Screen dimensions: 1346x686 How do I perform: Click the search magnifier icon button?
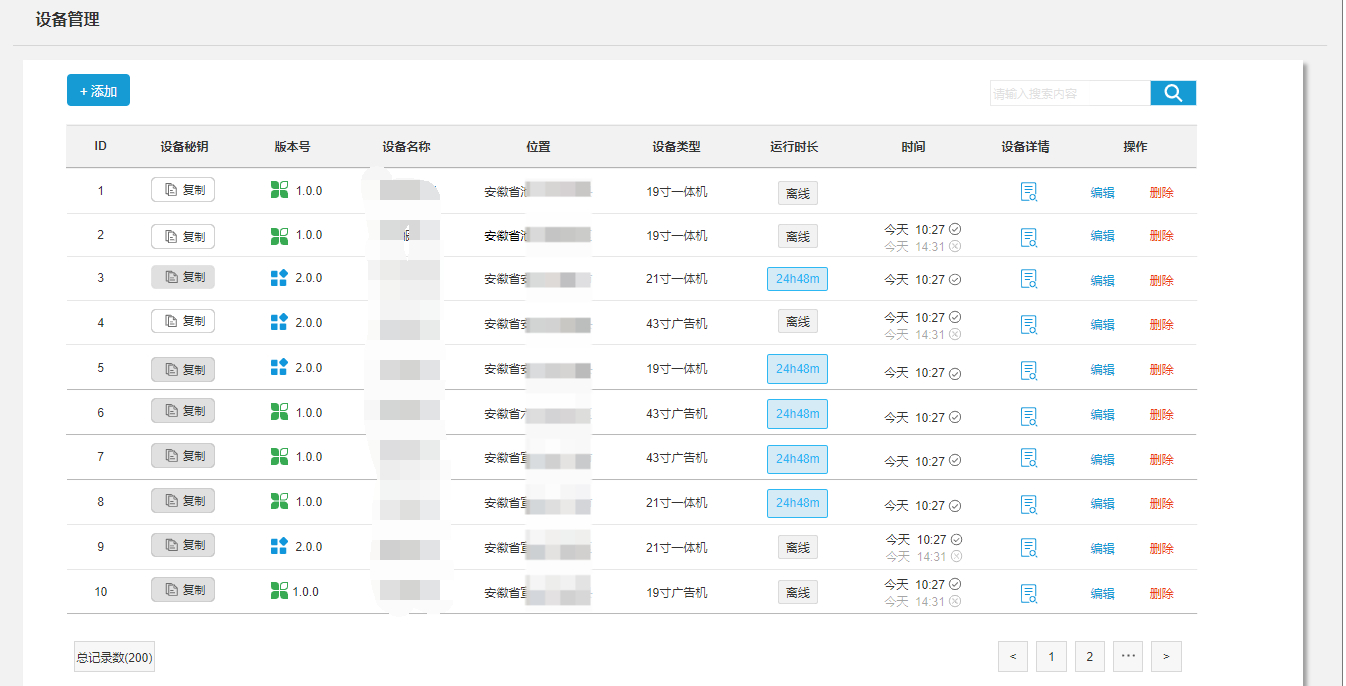pyautogui.click(x=1173, y=93)
